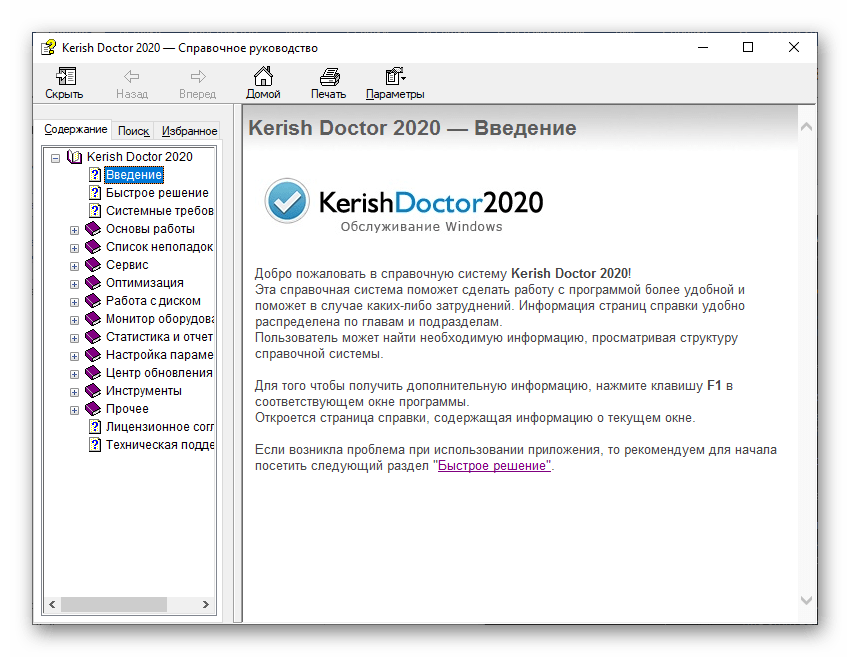Click the purple book icon beside Работа с диском
This screenshot has height=657, width=850.
93,301
